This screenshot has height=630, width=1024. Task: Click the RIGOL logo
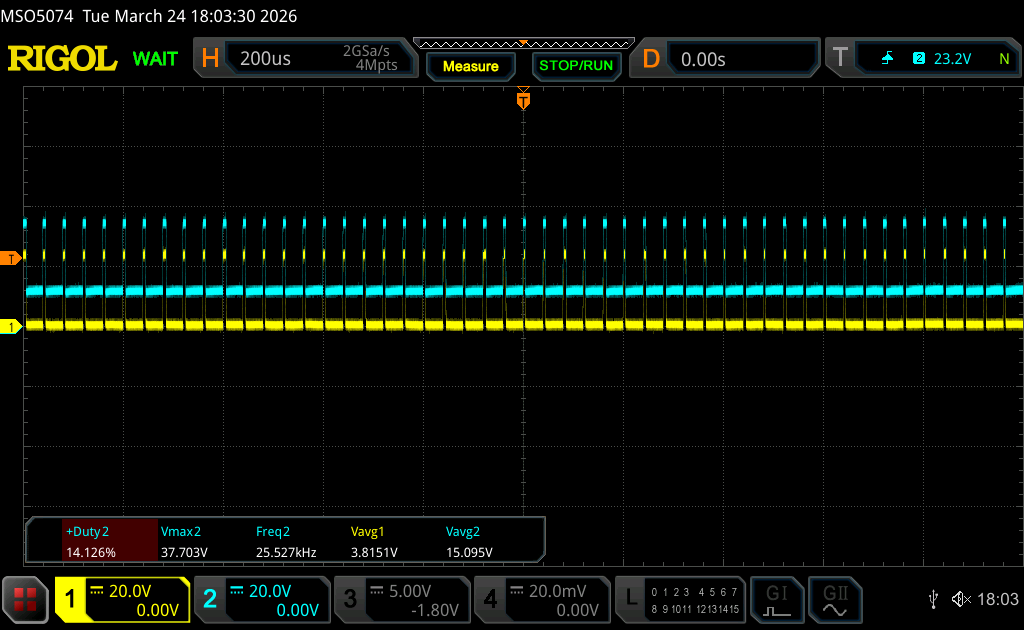(62, 59)
